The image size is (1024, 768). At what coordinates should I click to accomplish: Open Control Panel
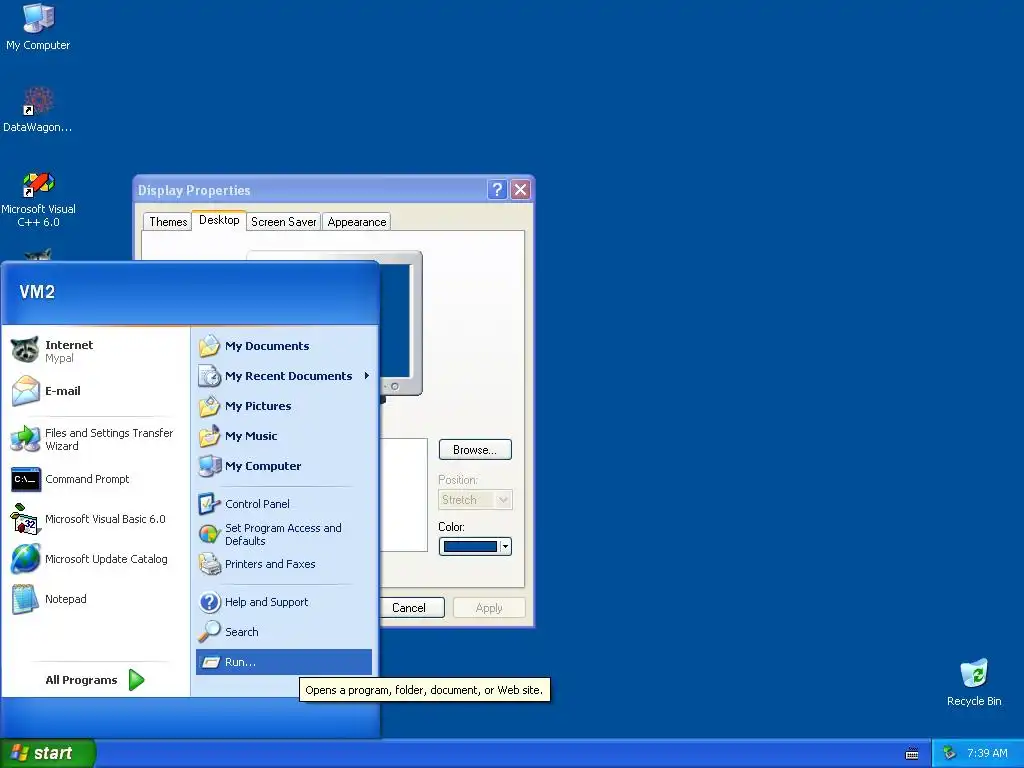(x=284, y=504)
